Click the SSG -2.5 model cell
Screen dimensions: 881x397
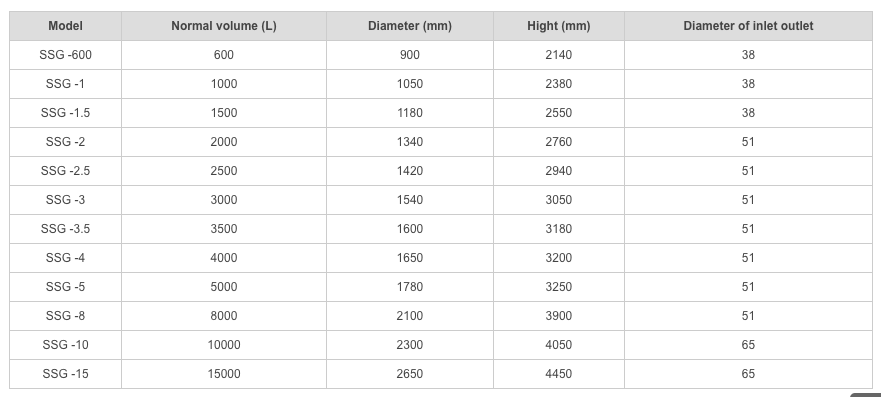coord(65,171)
